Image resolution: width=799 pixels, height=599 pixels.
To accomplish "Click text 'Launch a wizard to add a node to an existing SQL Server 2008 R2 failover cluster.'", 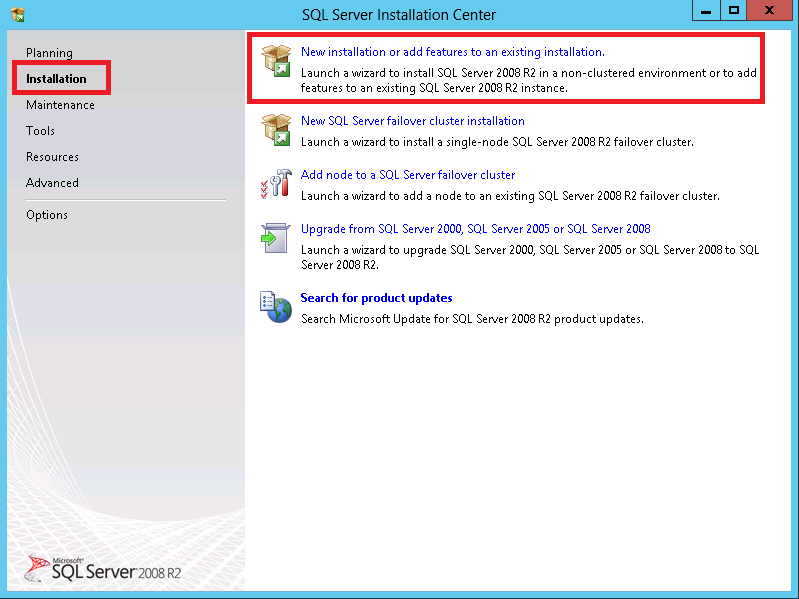I will (x=510, y=196).
